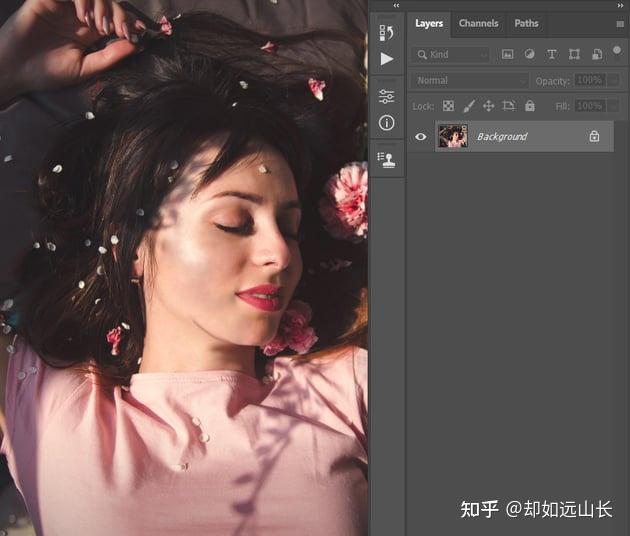
Task: Select the Background layer thumbnail
Action: (453, 136)
